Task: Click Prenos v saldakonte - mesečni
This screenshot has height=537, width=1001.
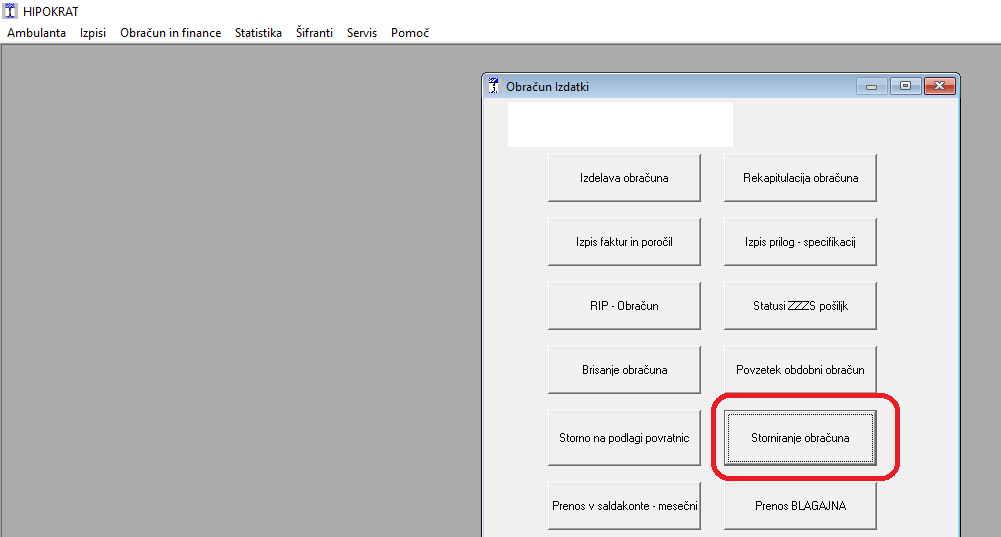Action: 624,506
